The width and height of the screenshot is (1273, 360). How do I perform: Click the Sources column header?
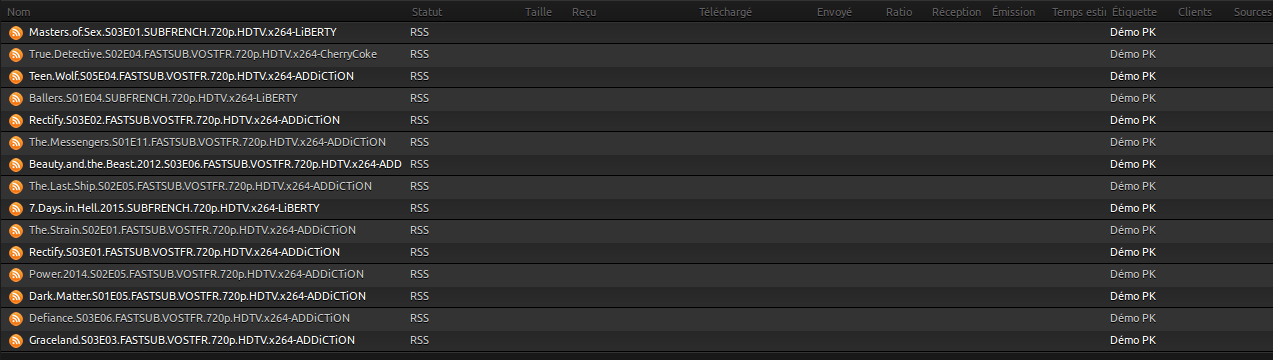point(1251,11)
